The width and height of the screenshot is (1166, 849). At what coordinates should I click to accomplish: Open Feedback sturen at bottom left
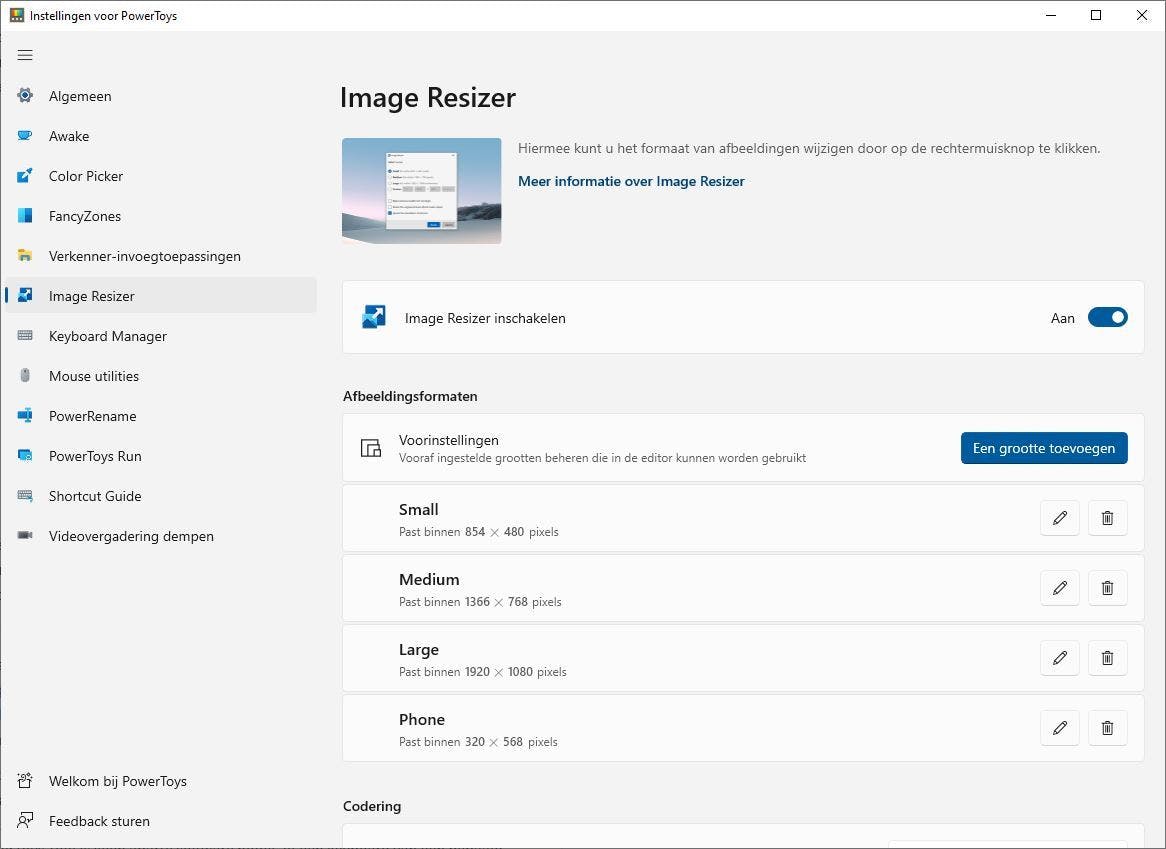(x=99, y=821)
